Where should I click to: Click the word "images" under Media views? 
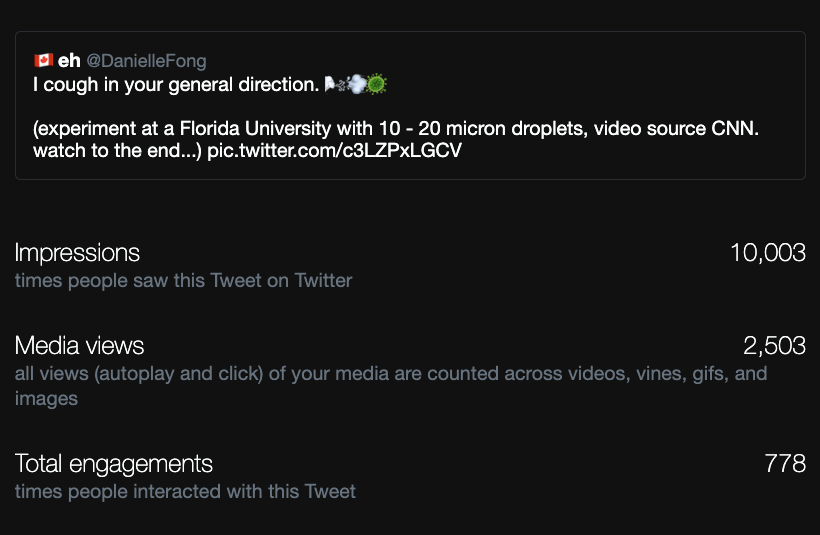pos(45,398)
